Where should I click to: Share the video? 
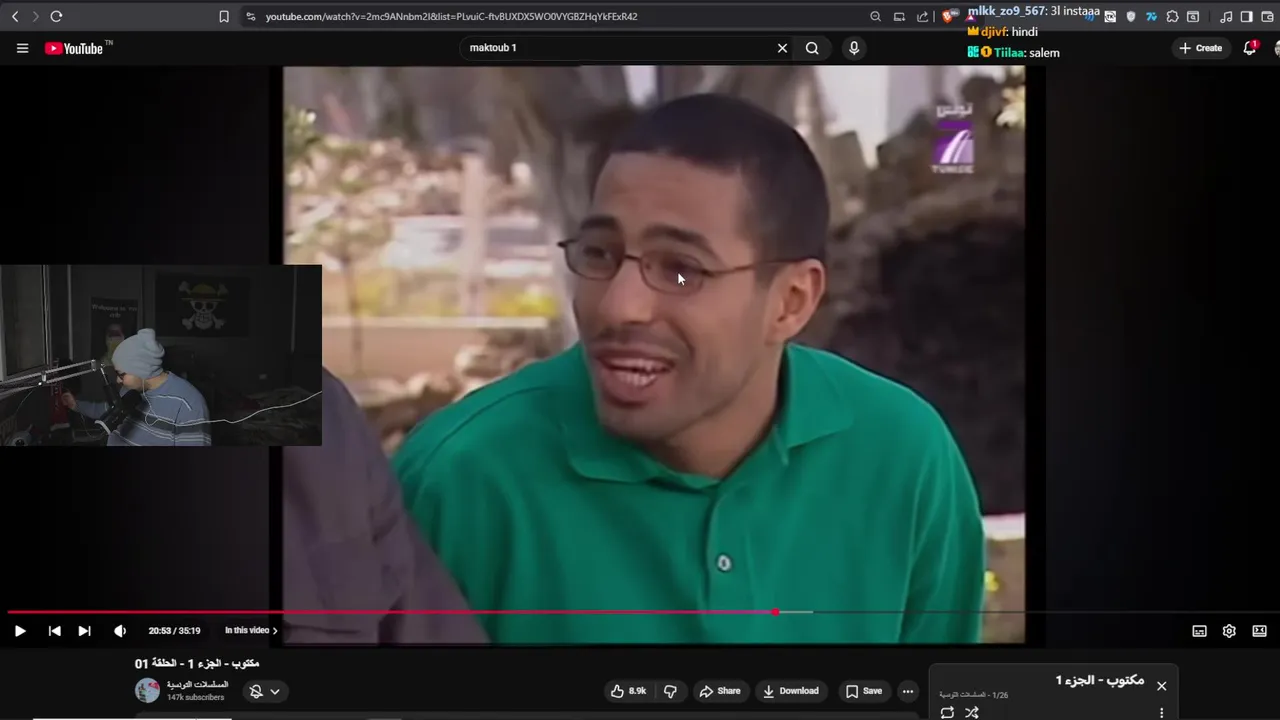click(x=720, y=691)
